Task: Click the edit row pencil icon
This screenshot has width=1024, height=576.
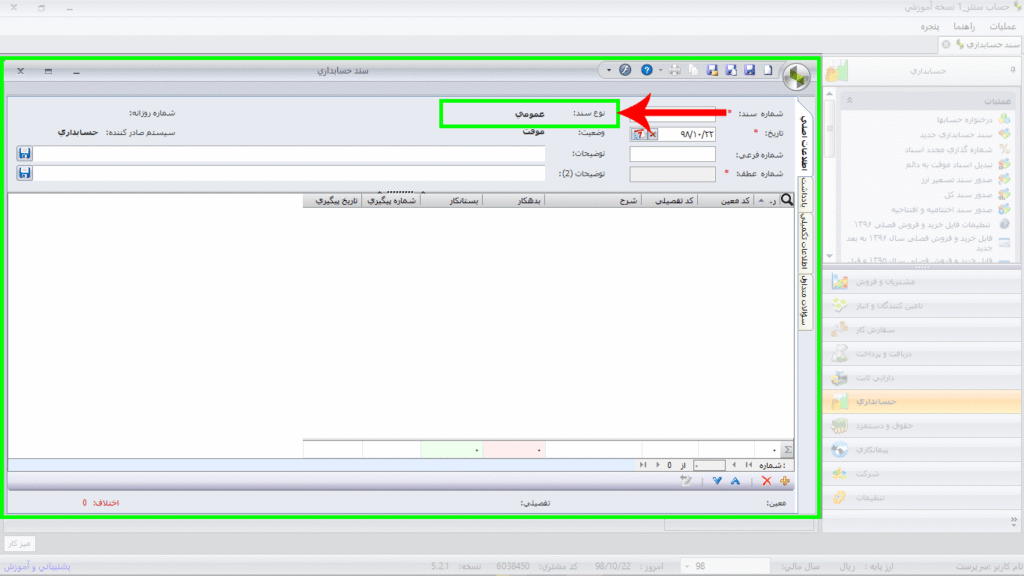Action: coord(686,481)
